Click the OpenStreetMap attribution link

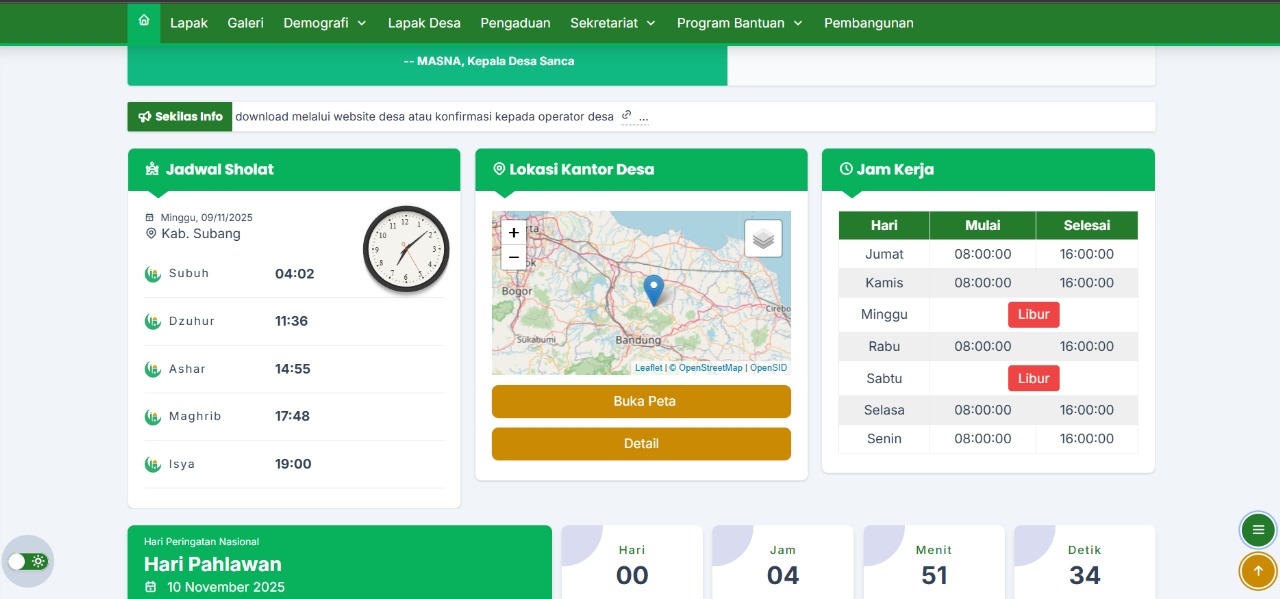tap(710, 368)
